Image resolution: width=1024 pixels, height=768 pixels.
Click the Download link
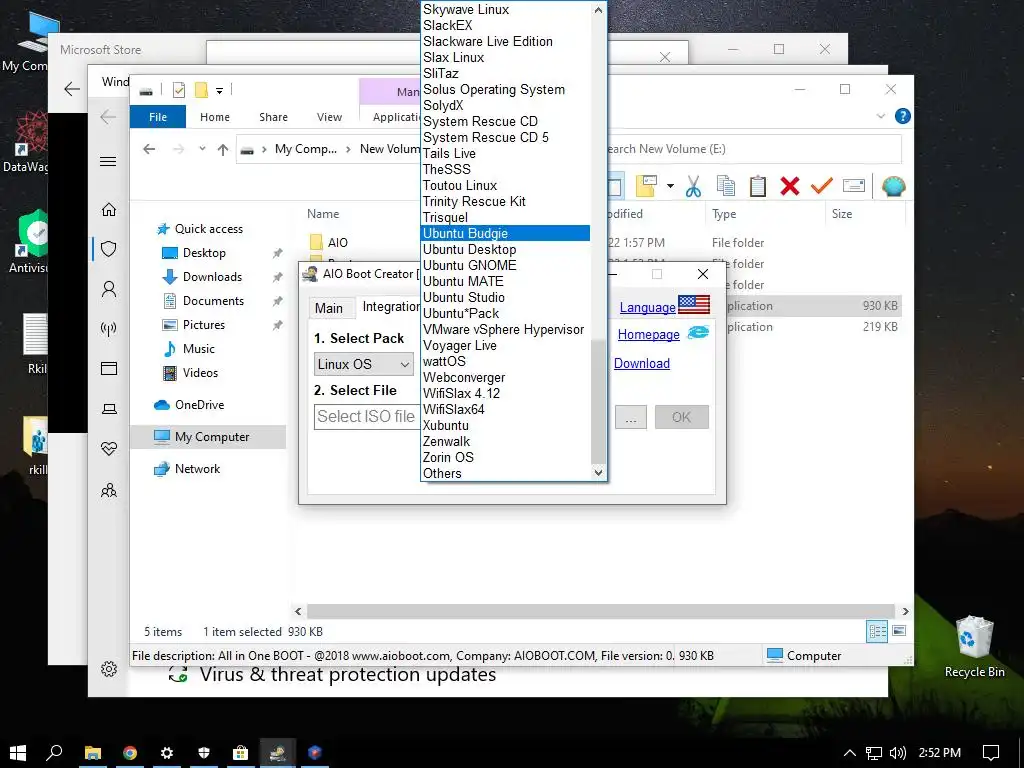[641, 363]
